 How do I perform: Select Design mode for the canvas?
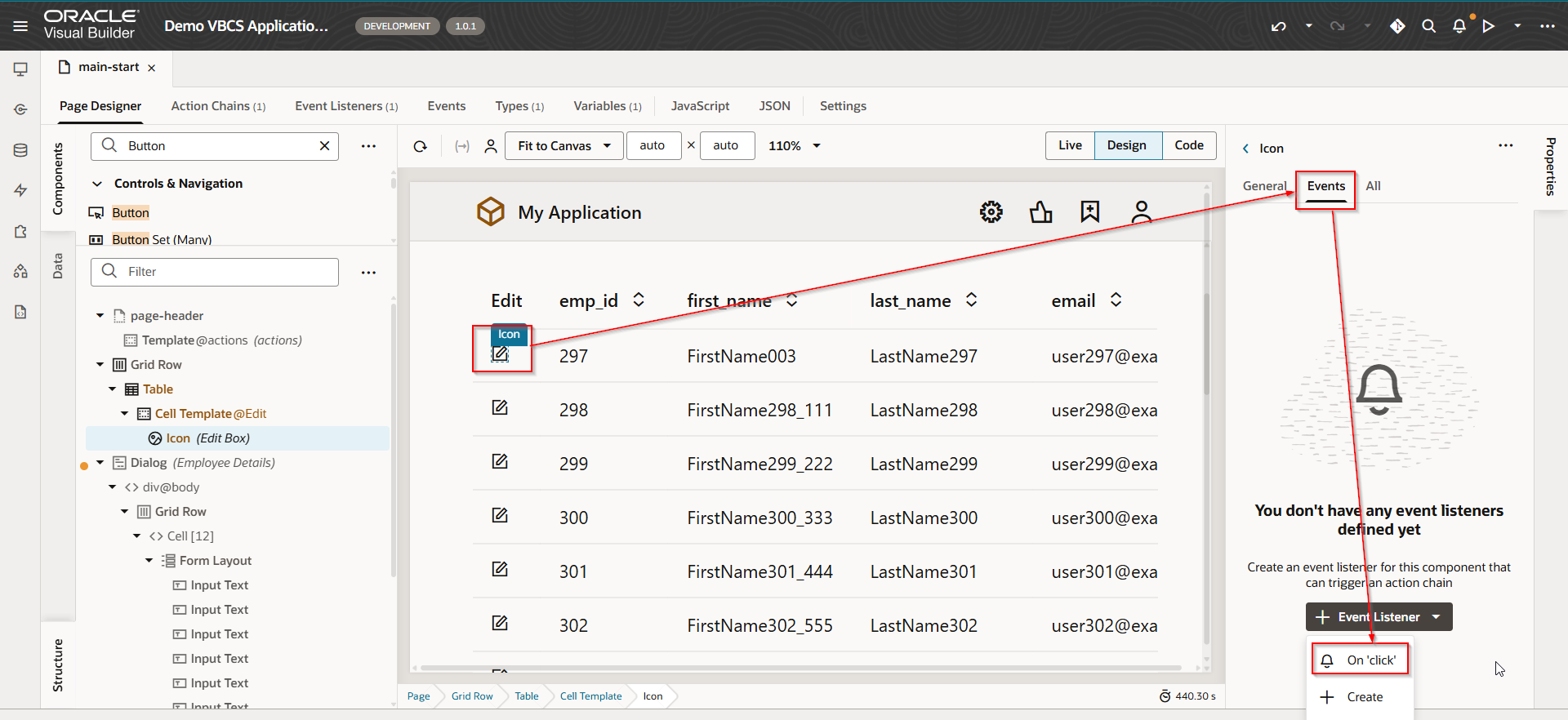click(1126, 145)
